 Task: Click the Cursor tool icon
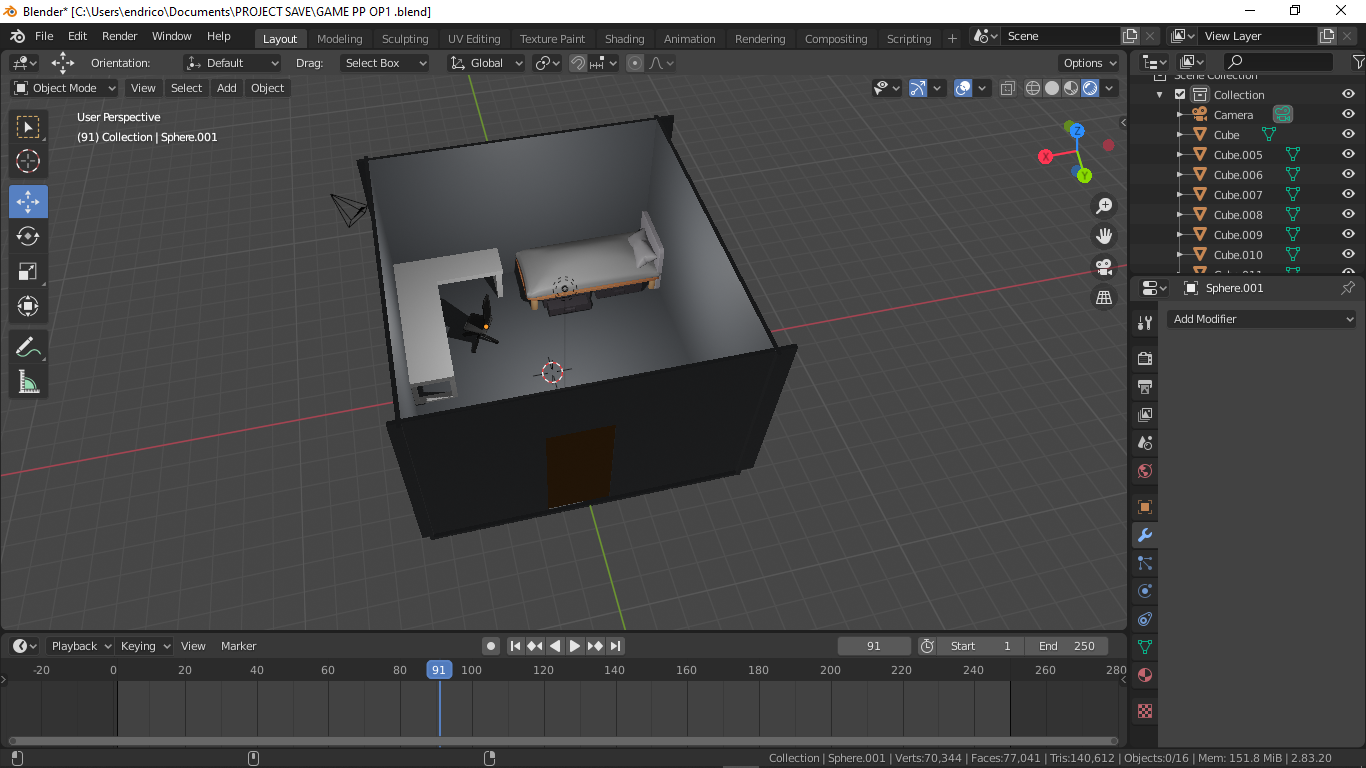coord(28,161)
